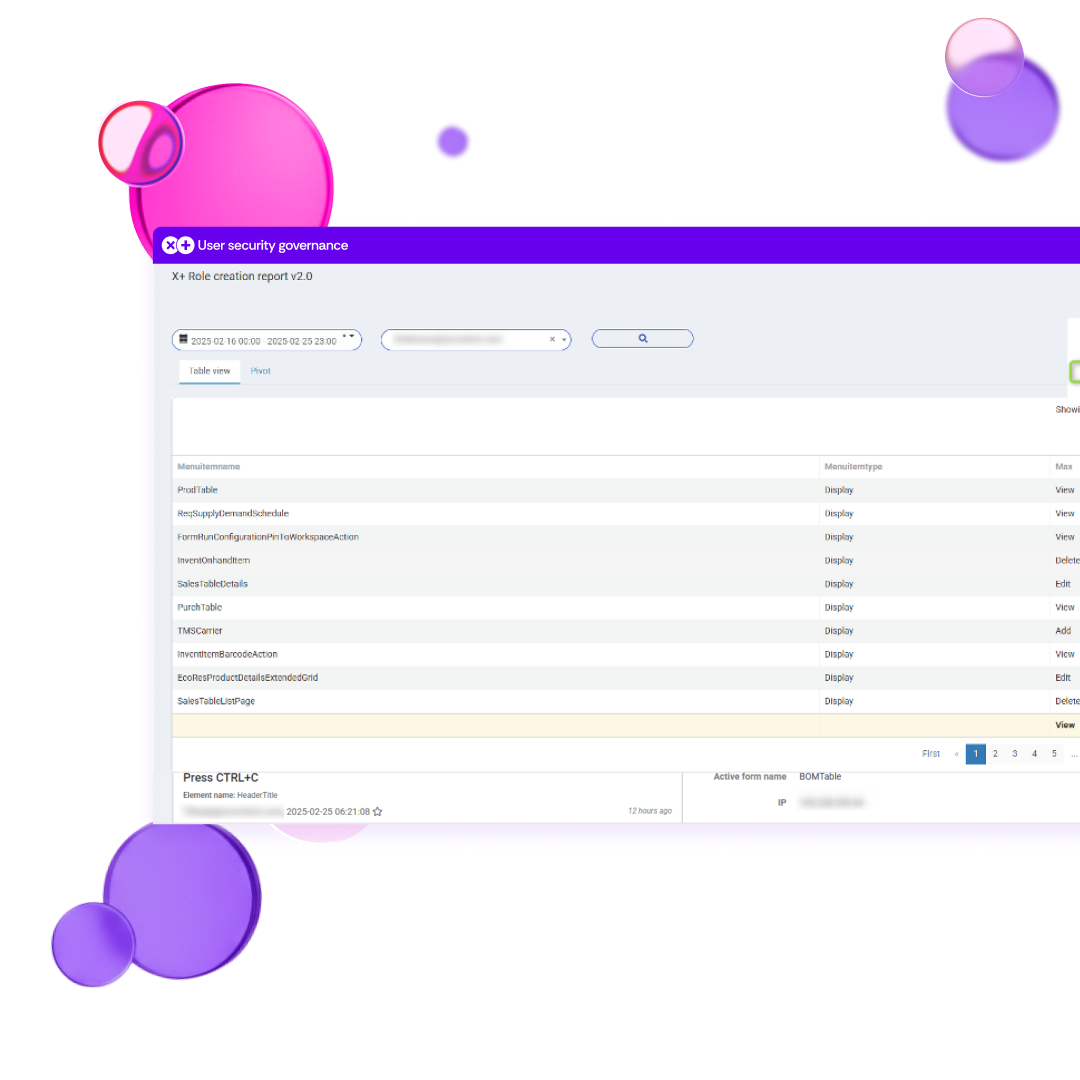This screenshot has width=1080, height=1080.
Task: Open hidden pages via the pagination ellipsis
Action: click(x=1073, y=754)
